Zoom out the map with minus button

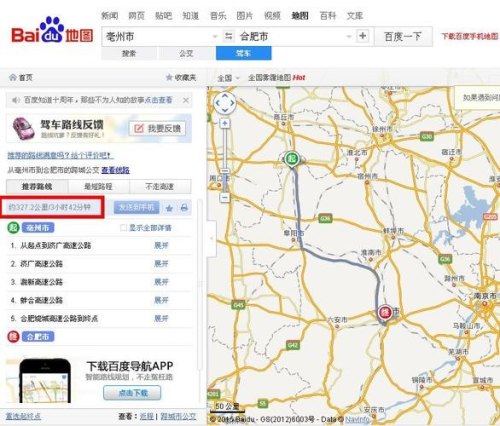click(225, 198)
